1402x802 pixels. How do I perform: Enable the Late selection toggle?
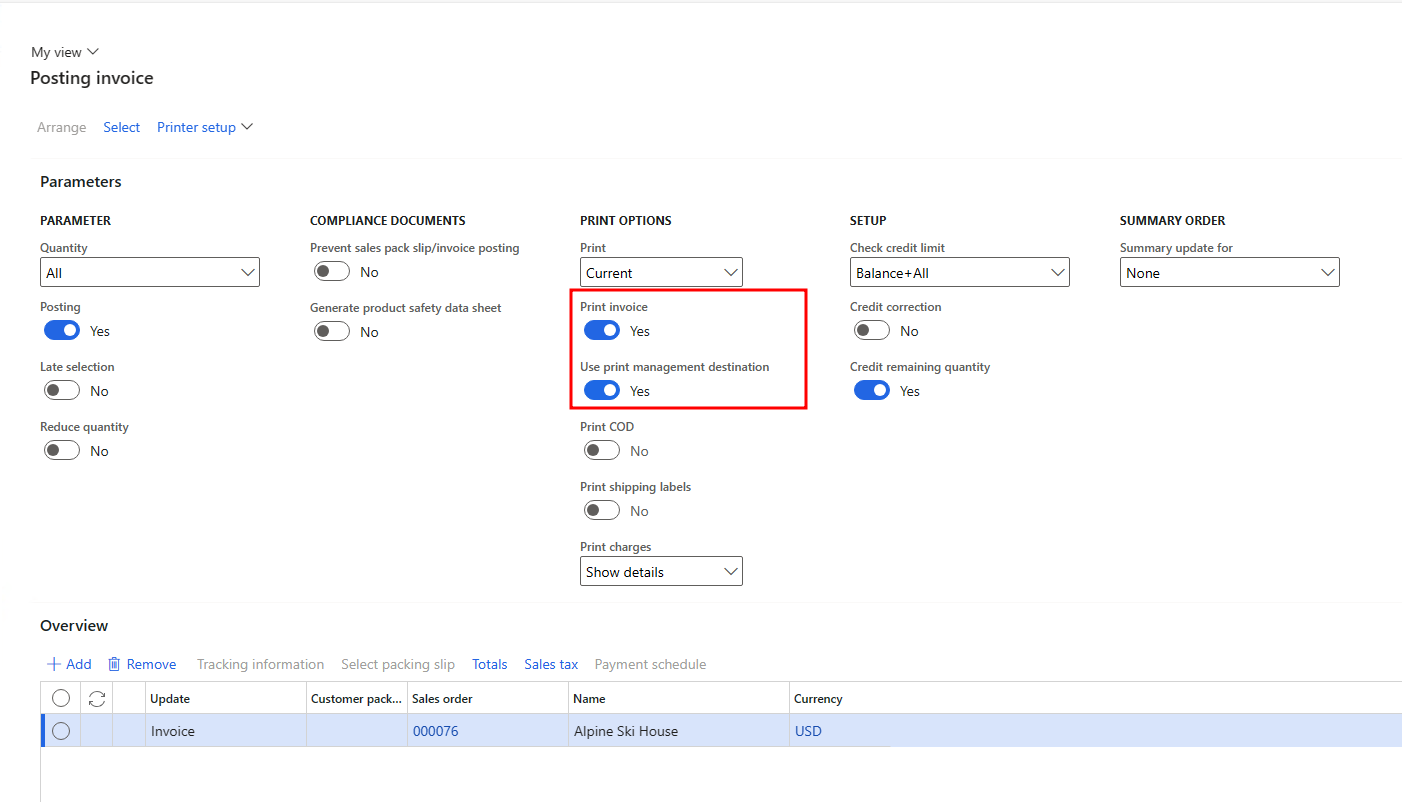click(62, 391)
